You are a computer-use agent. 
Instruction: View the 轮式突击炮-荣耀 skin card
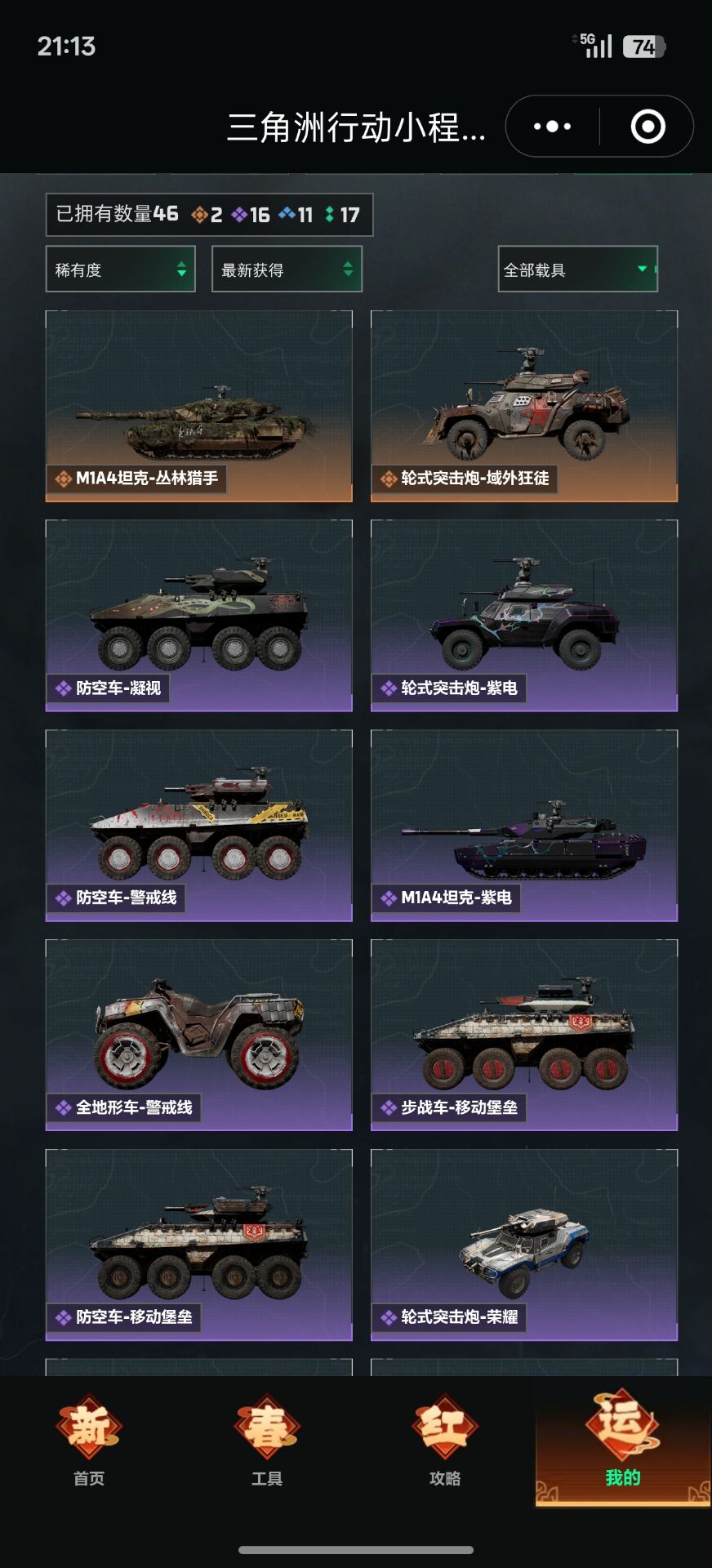(x=524, y=1245)
